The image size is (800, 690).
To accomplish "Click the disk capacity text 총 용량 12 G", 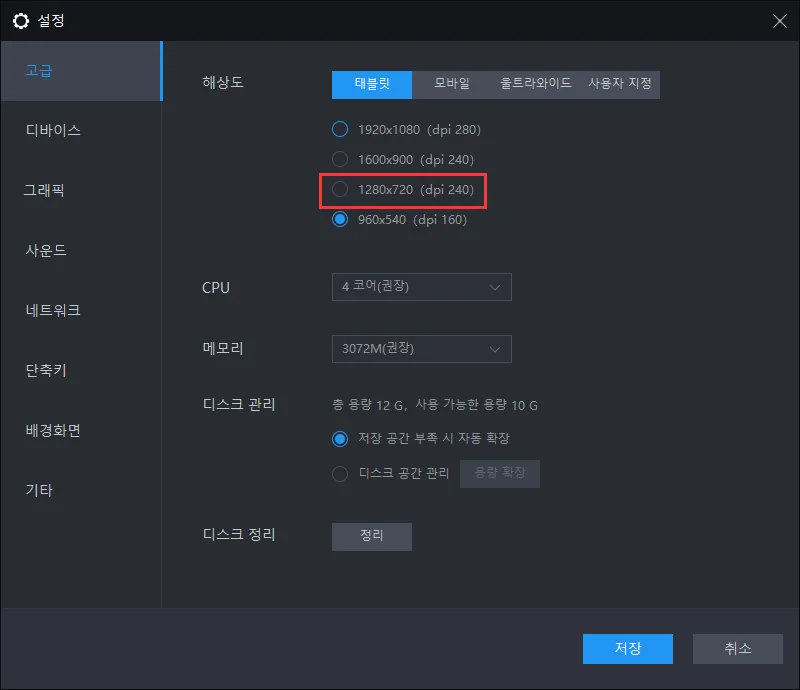I will point(369,405).
